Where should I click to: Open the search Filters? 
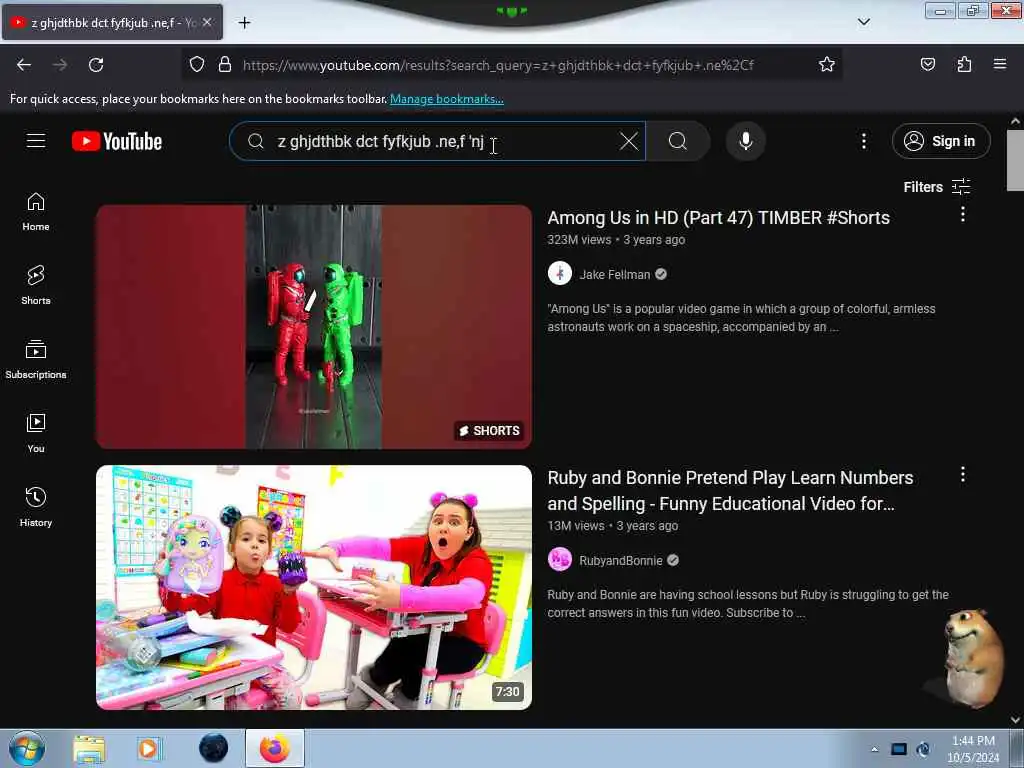click(936, 187)
